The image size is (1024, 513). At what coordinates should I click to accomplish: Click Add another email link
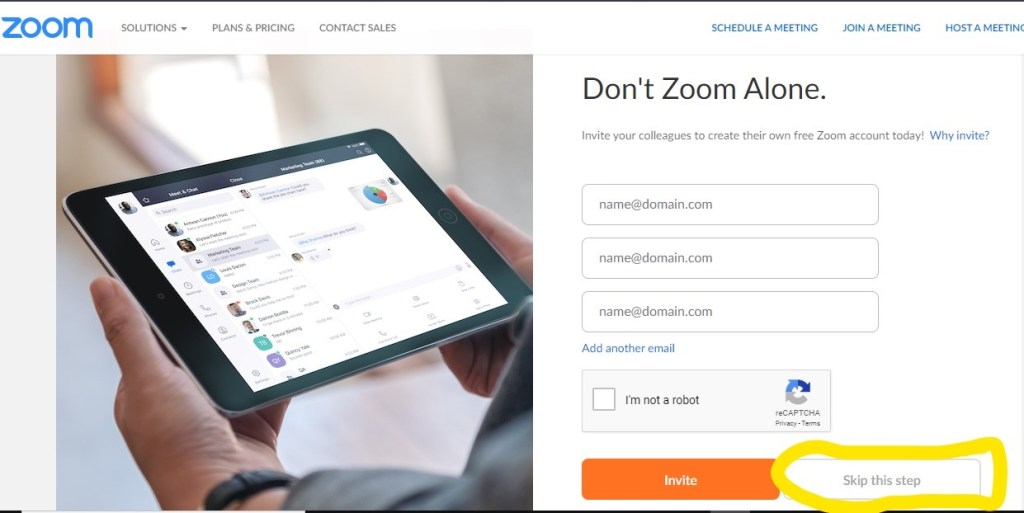[628, 349]
